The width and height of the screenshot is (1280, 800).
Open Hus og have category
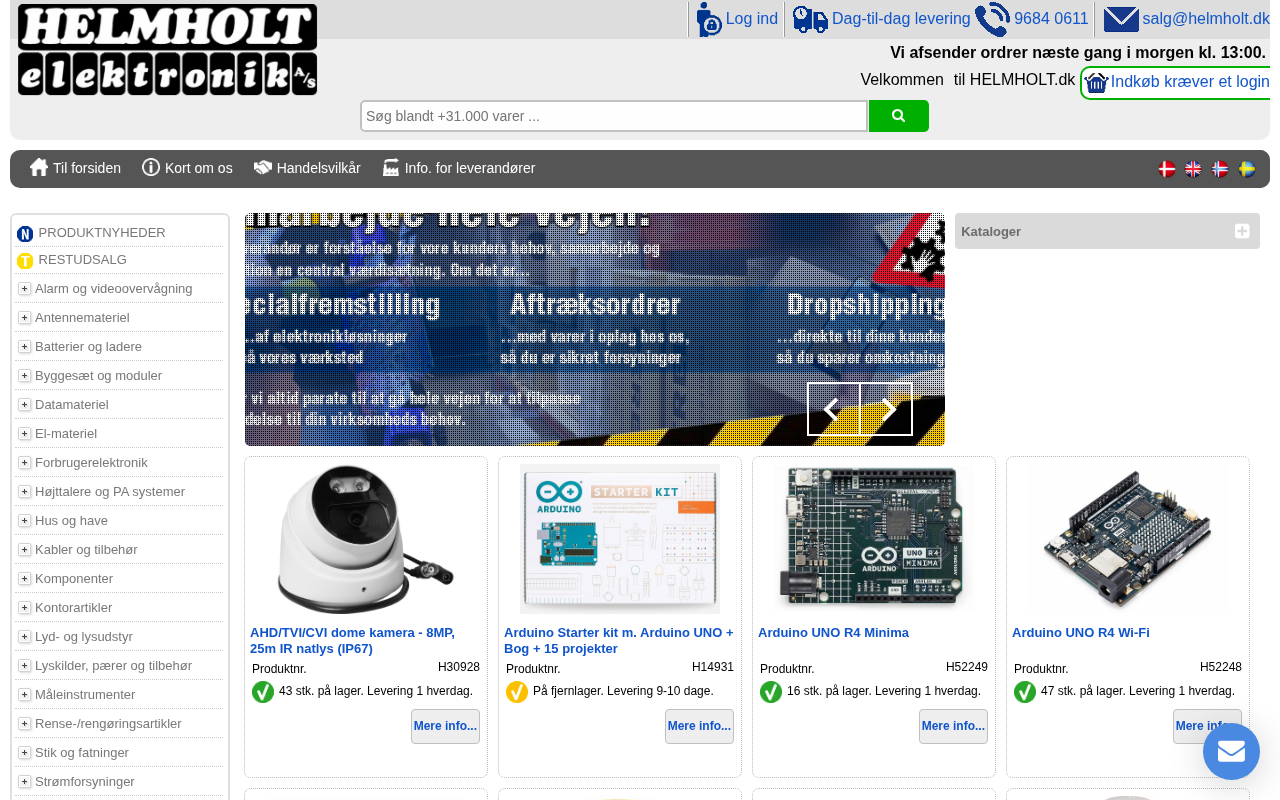coord(71,521)
